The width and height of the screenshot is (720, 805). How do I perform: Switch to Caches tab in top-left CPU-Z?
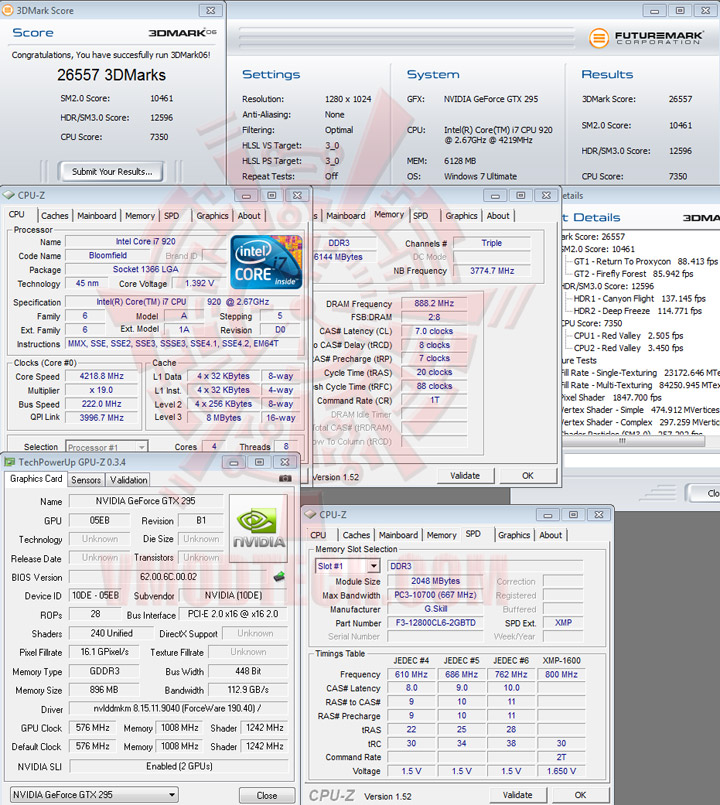point(54,216)
